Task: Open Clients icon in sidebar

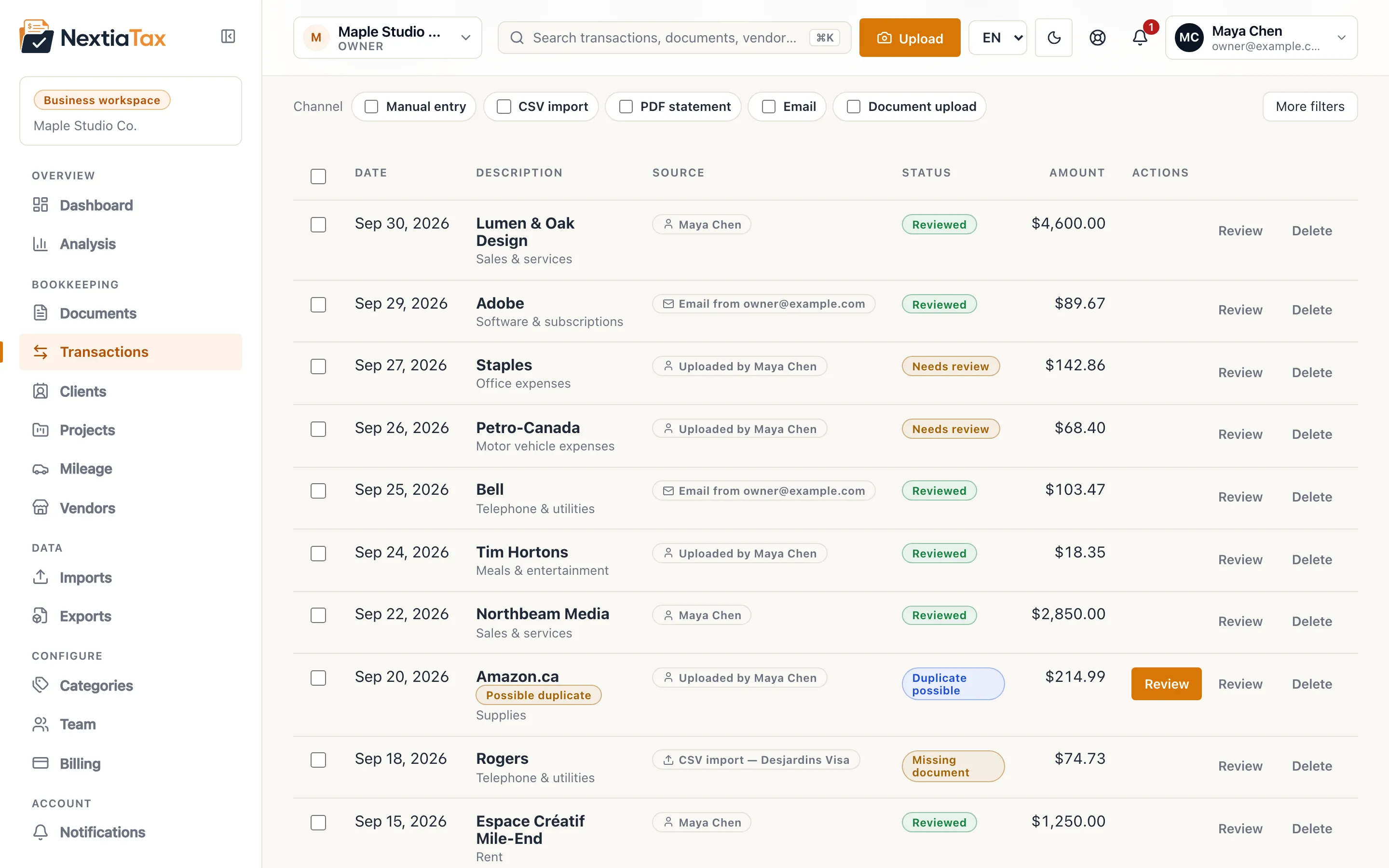Action: point(40,392)
